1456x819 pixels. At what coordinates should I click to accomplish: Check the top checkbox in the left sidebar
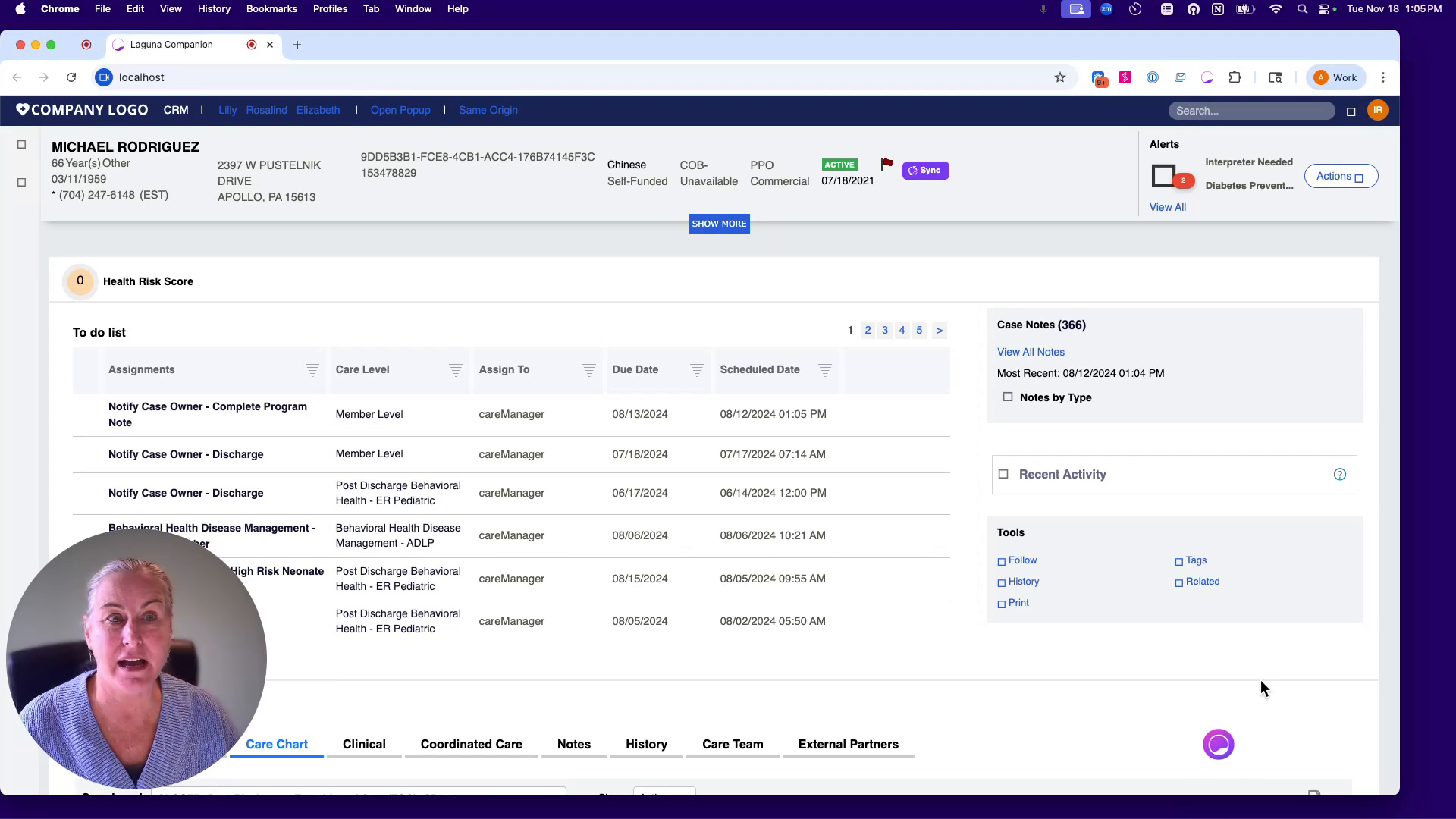(x=21, y=144)
